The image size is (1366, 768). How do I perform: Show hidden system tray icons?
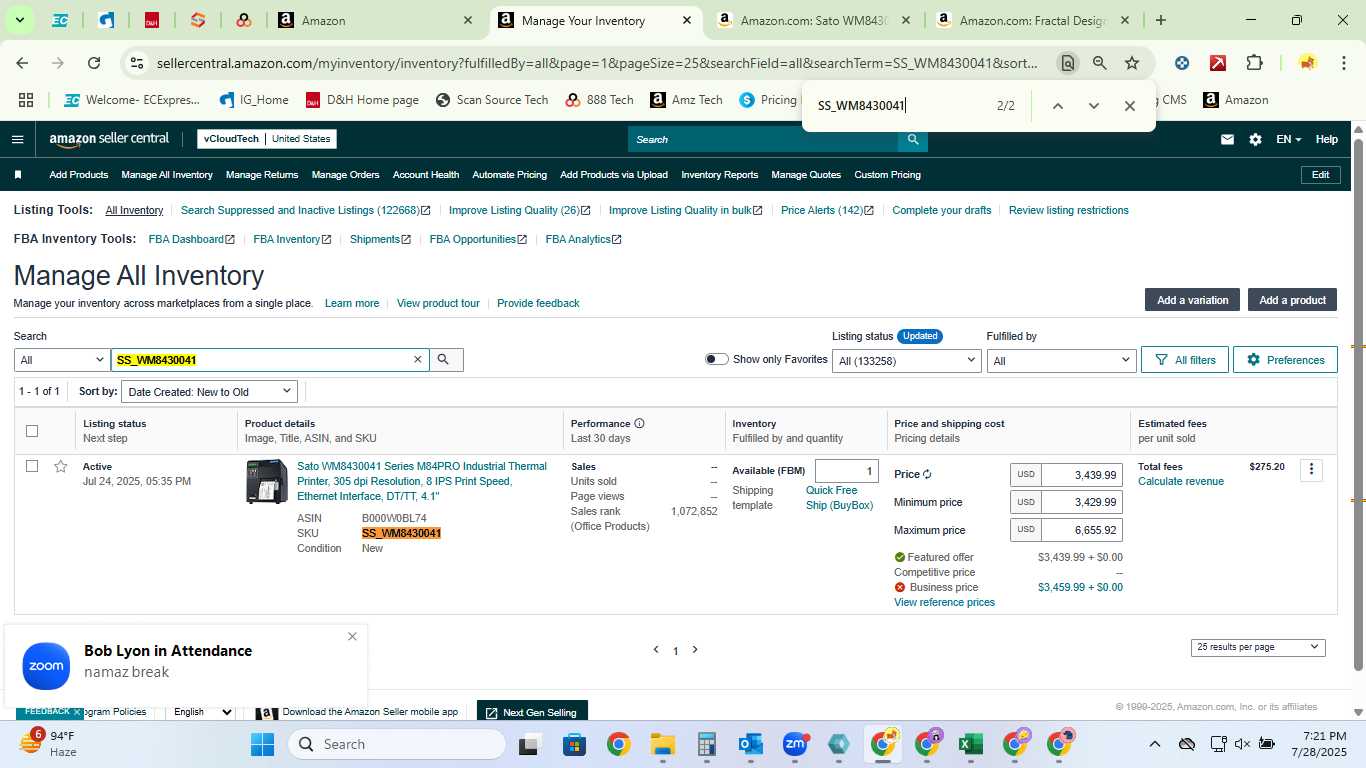[x=1154, y=744]
